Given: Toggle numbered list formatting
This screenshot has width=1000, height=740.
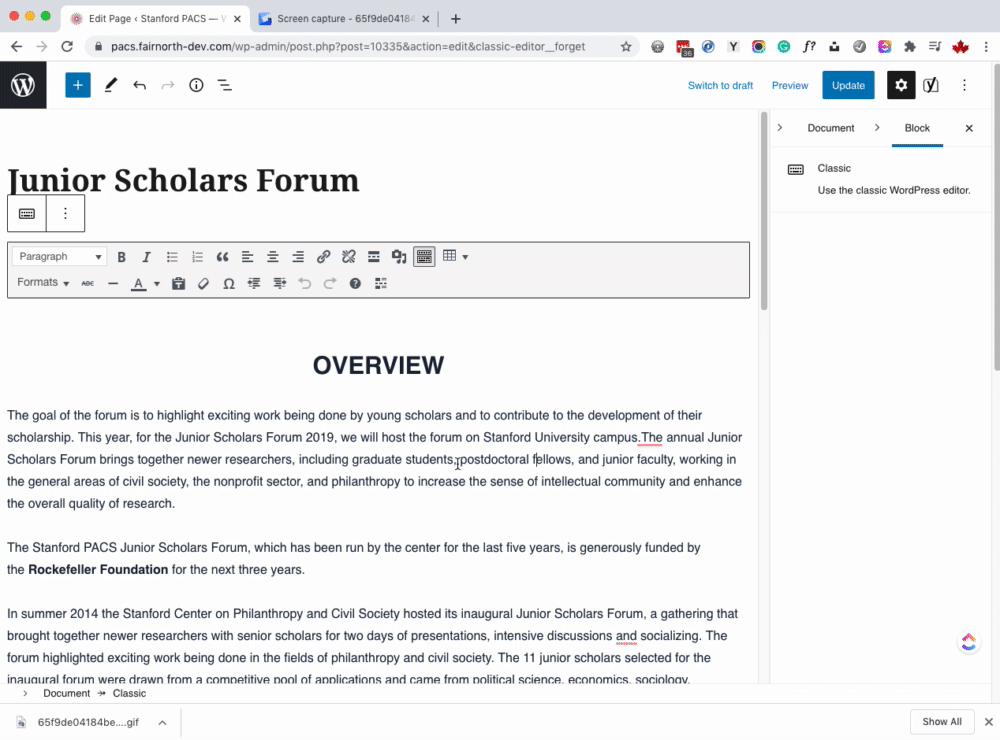Looking at the screenshot, I should point(197,256).
